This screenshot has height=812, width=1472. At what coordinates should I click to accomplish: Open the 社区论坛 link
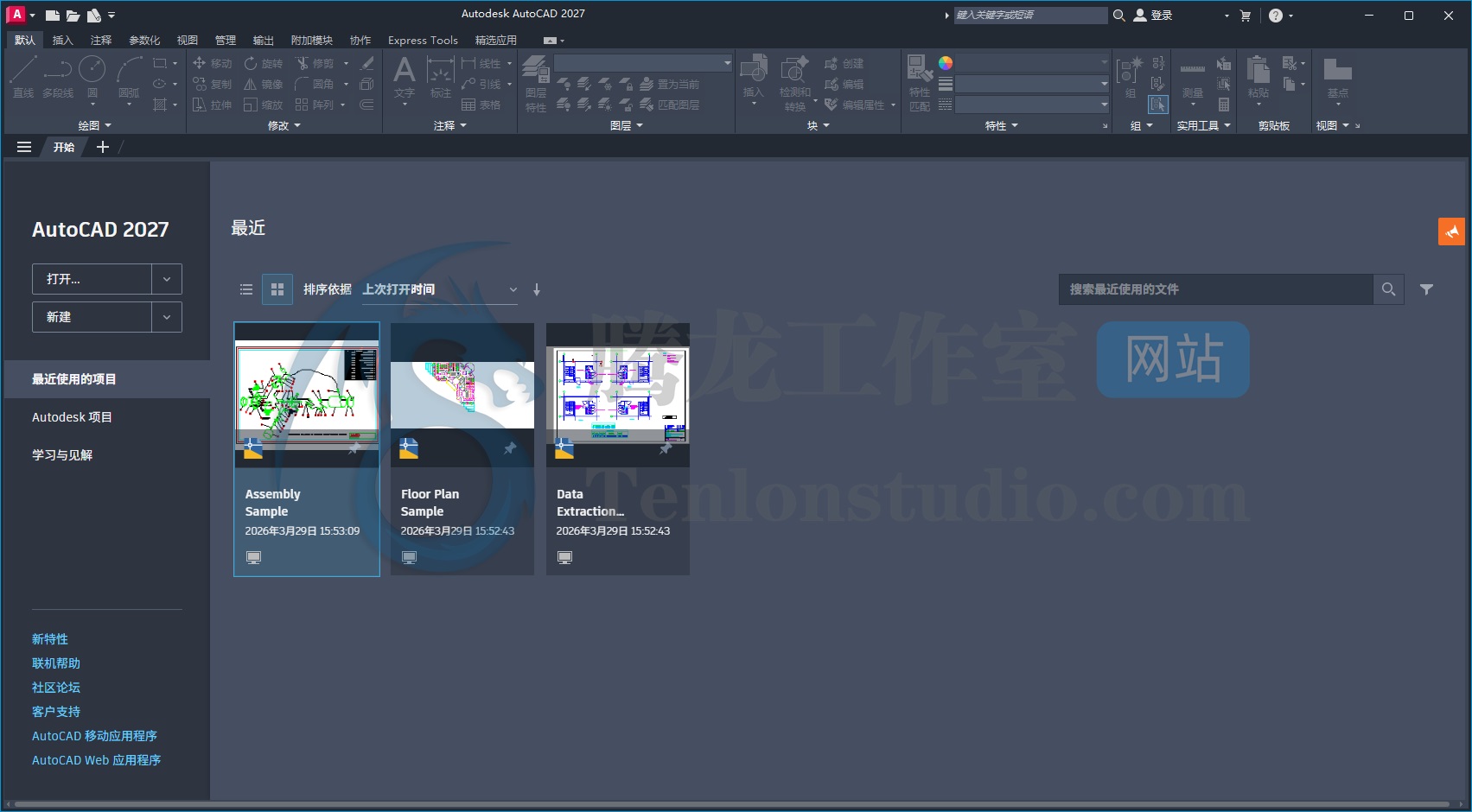coord(56,688)
